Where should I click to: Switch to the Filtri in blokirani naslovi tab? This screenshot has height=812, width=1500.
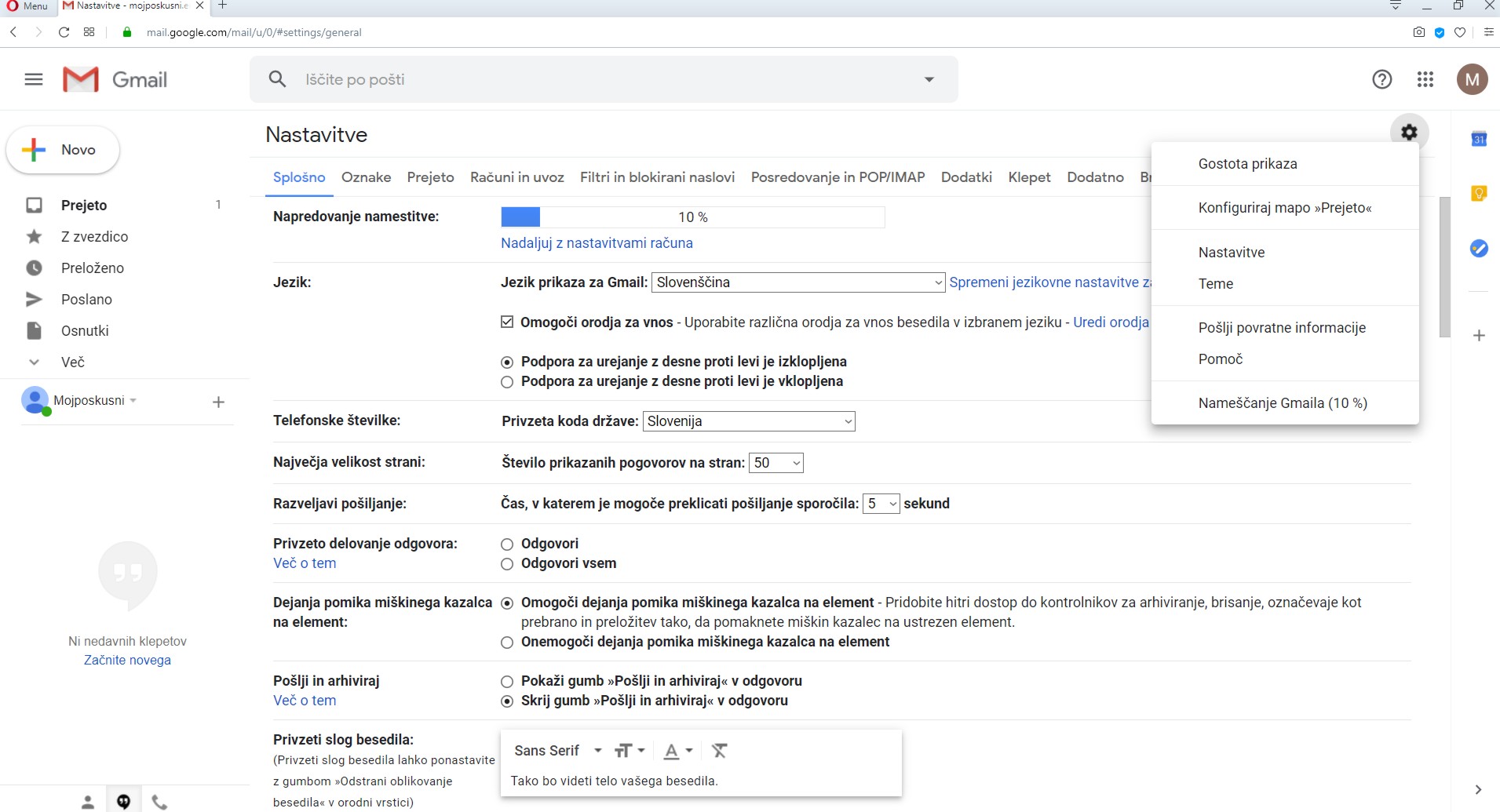tap(657, 177)
